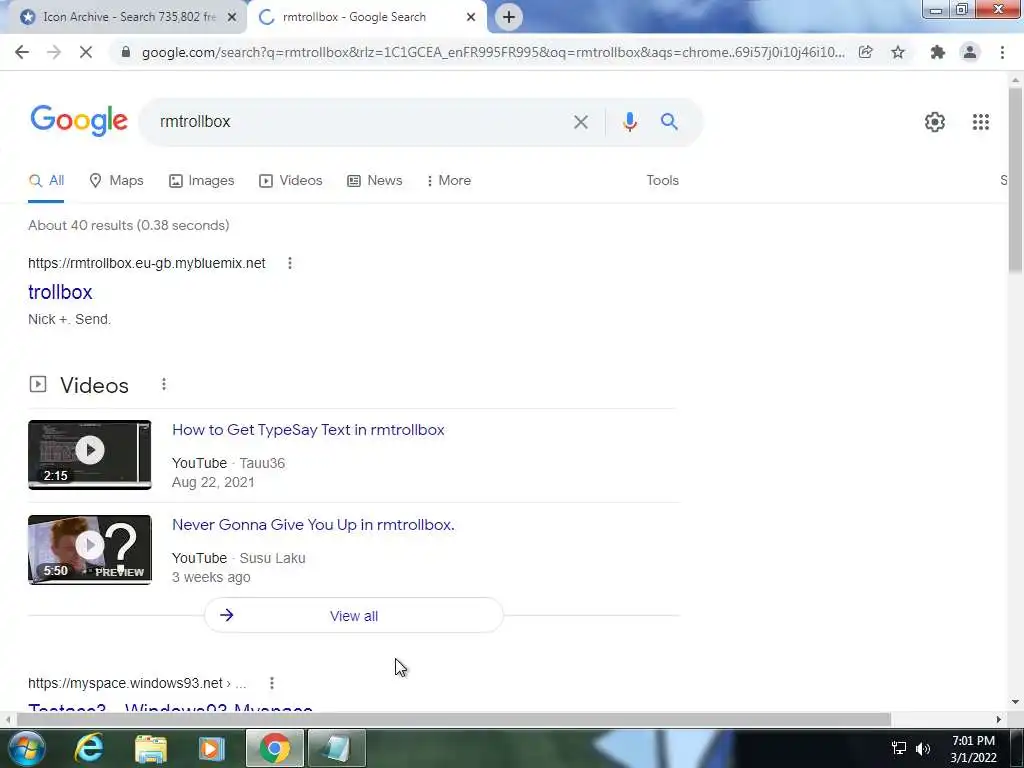This screenshot has width=1024, height=768.
Task: Click the address bar URL
Action: [493, 52]
